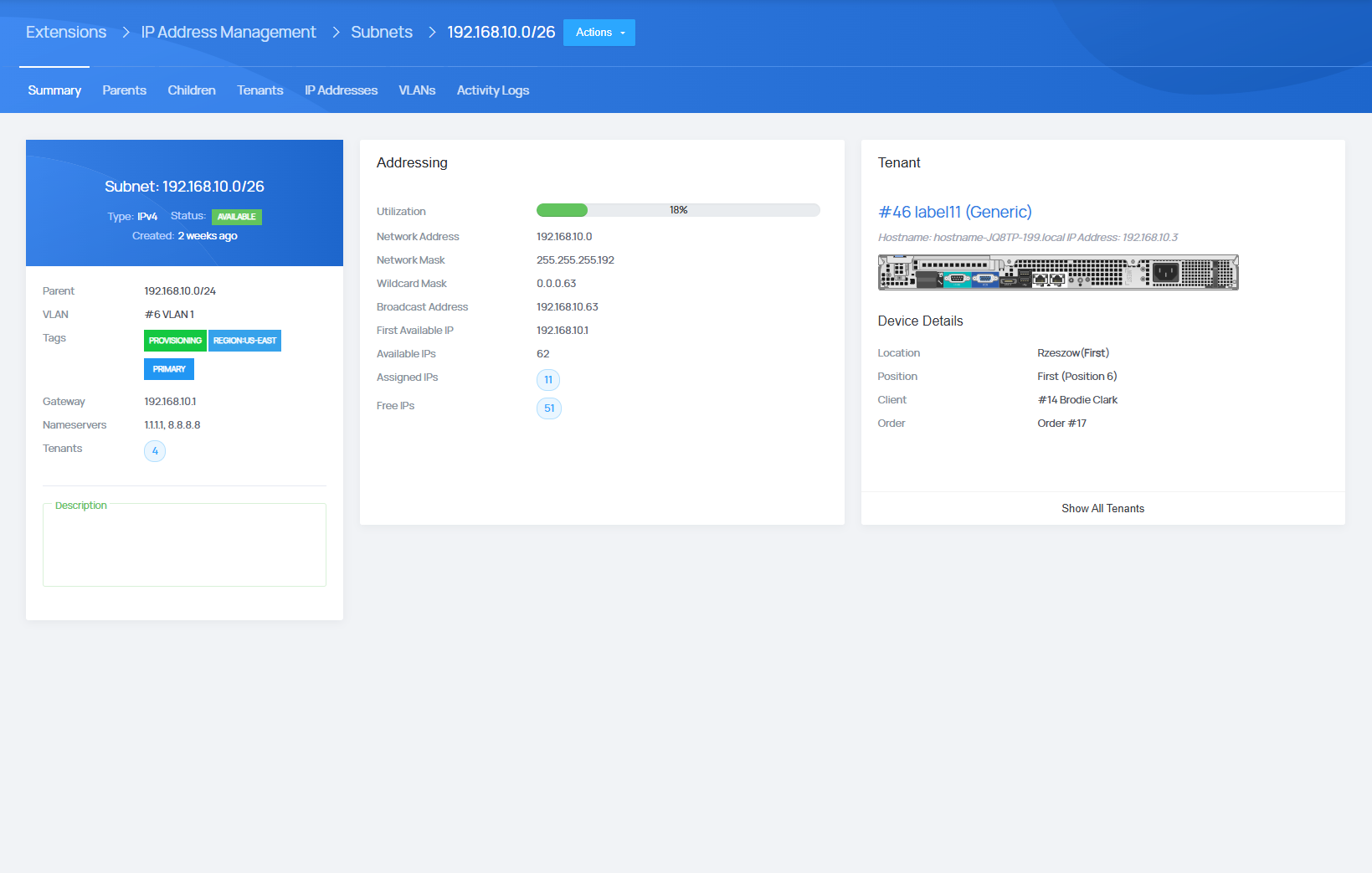
Task: Click the tenant hostname line
Action: click(1028, 238)
